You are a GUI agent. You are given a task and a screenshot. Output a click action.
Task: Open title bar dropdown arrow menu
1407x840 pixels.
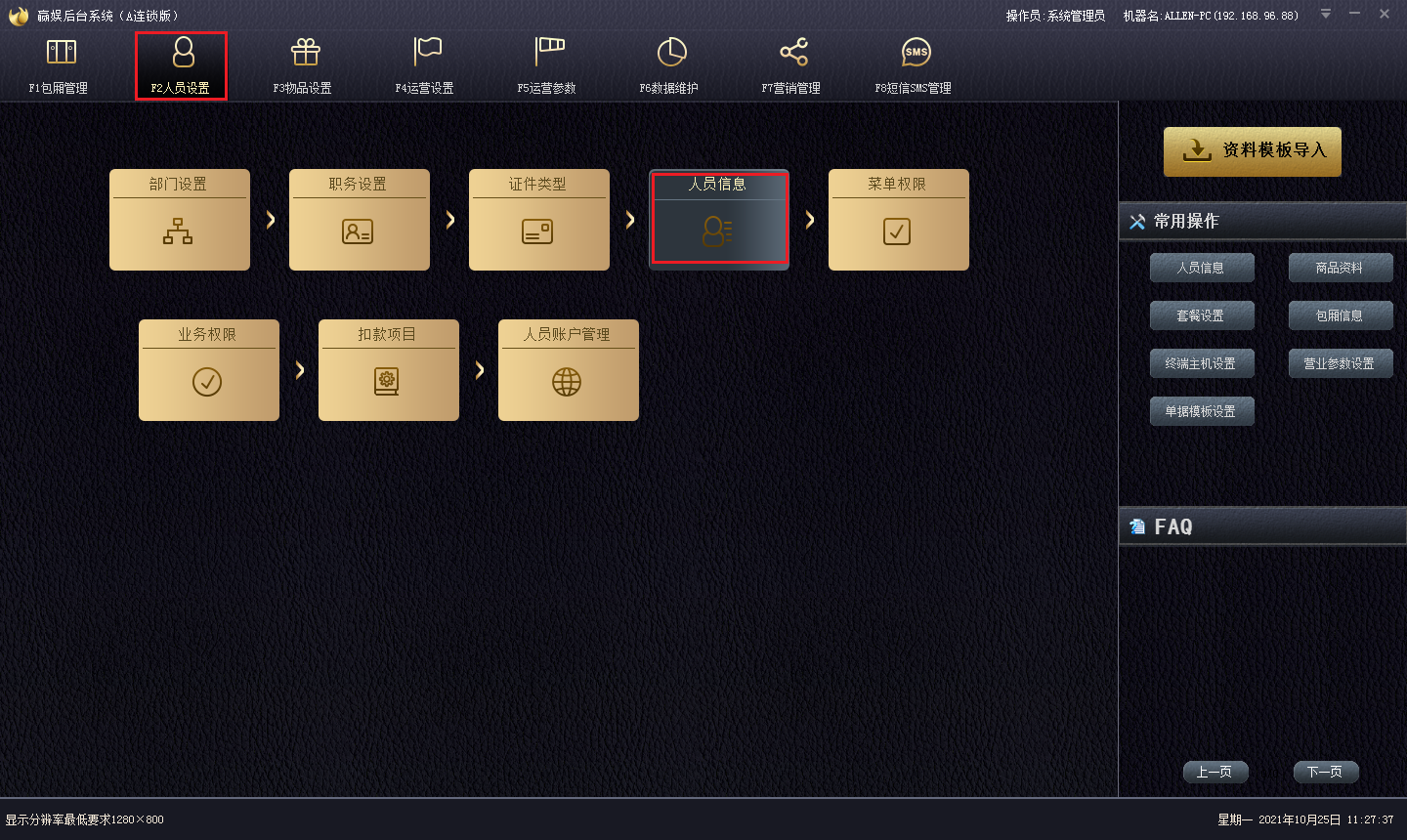pos(1326,14)
